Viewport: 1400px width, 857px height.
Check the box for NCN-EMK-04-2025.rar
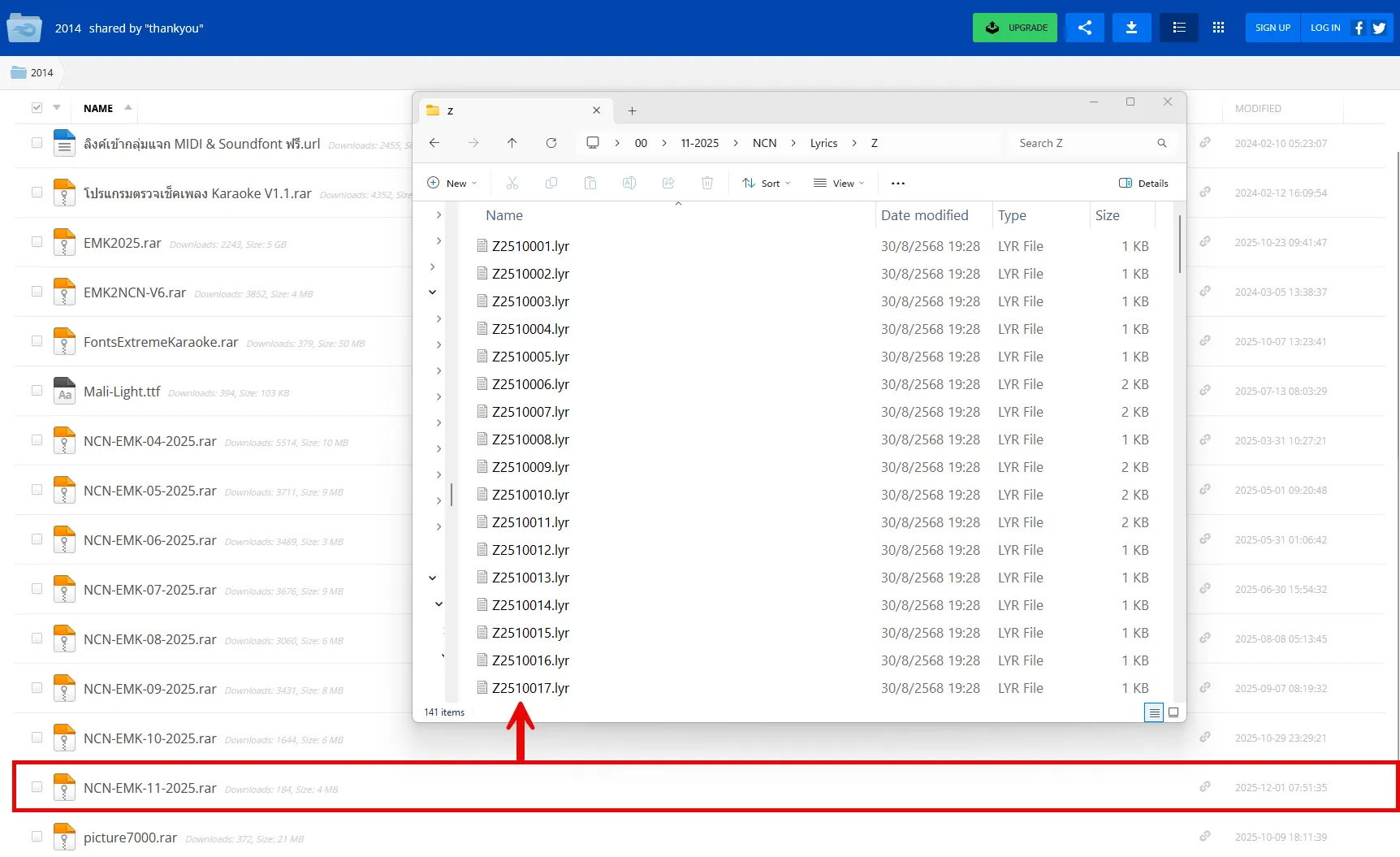(37, 439)
